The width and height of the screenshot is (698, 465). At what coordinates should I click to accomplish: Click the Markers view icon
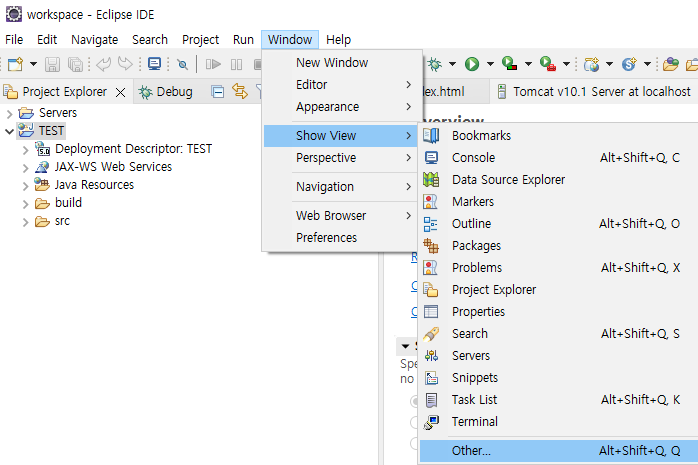(x=430, y=202)
